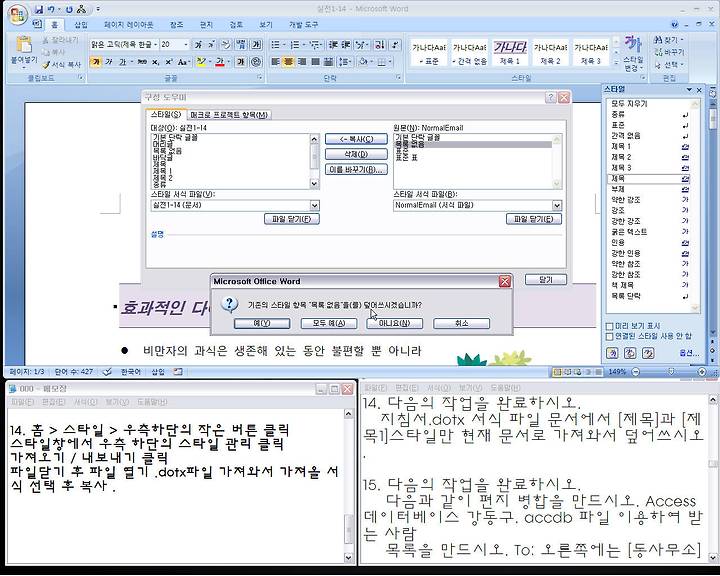Click New Style icon in Styles pane

tap(612, 353)
